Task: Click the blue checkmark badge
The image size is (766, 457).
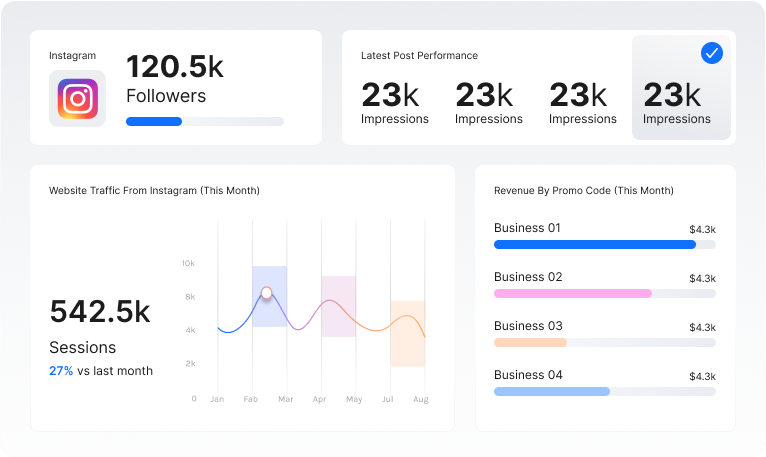Action: [712, 53]
